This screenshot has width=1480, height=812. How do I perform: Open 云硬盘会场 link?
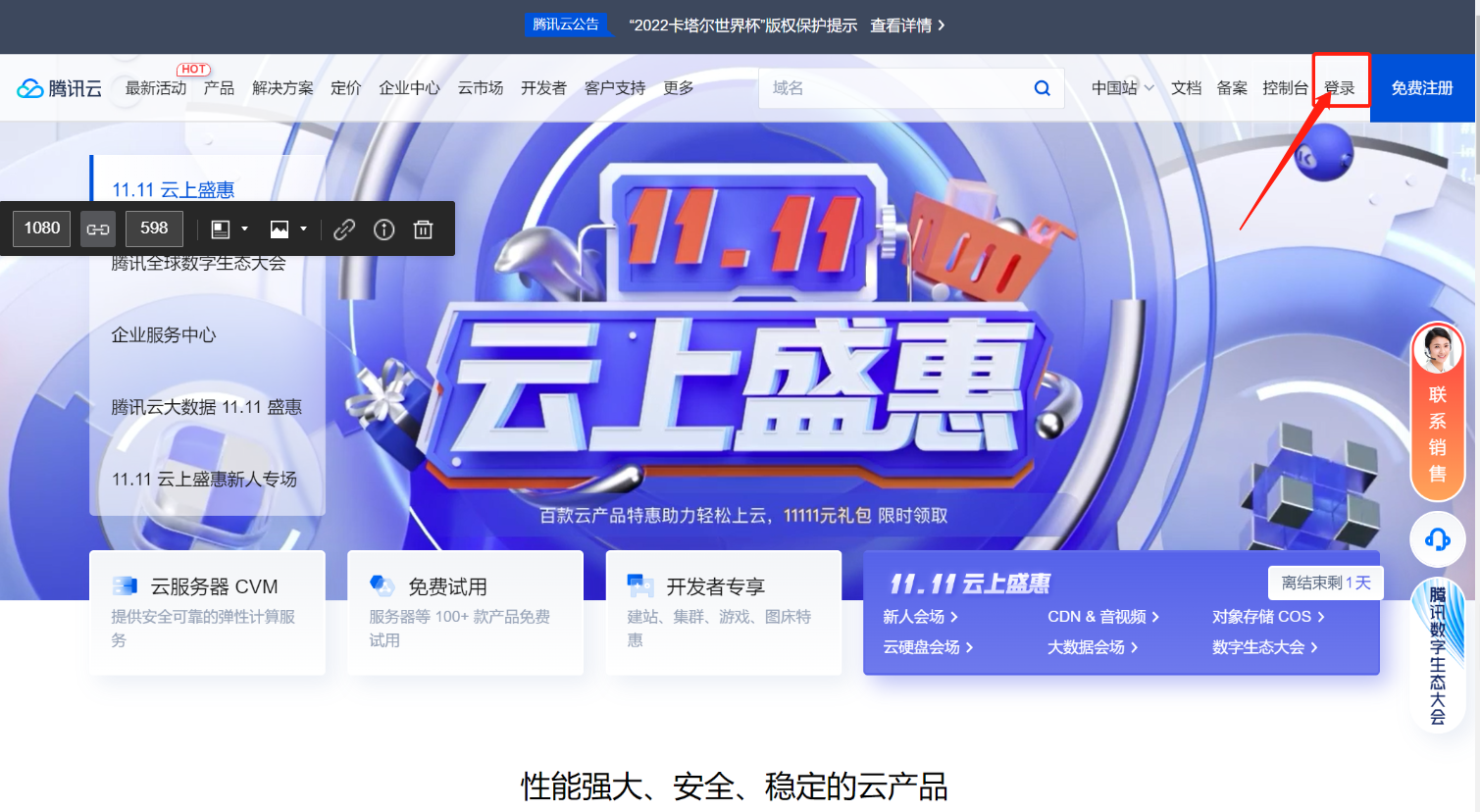click(x=928, y=647)
